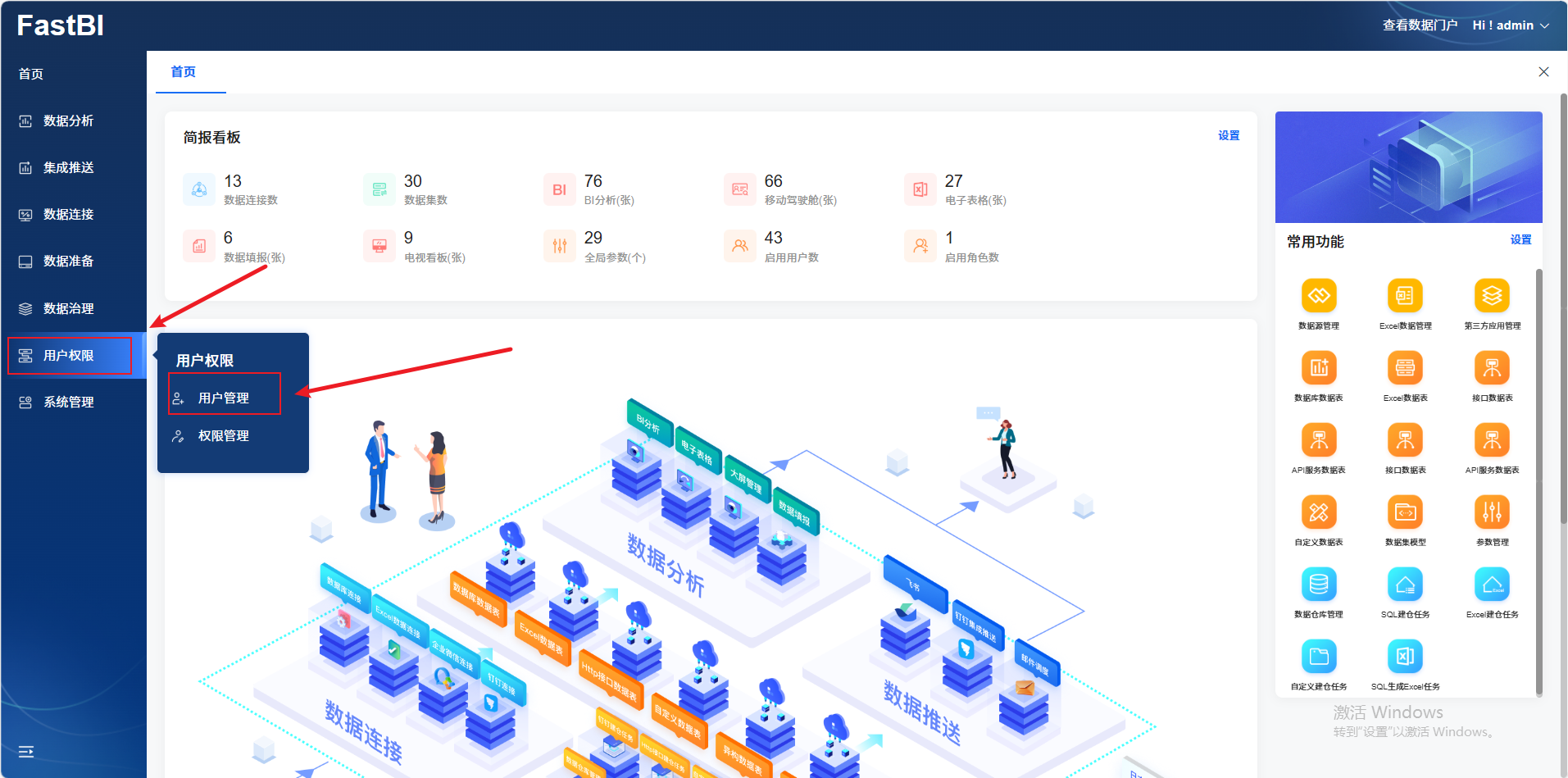This screenshot has height=778, width=1568.
Task: Expand the 数据分析 sidebar menu
Action: [x=69, y=121]
